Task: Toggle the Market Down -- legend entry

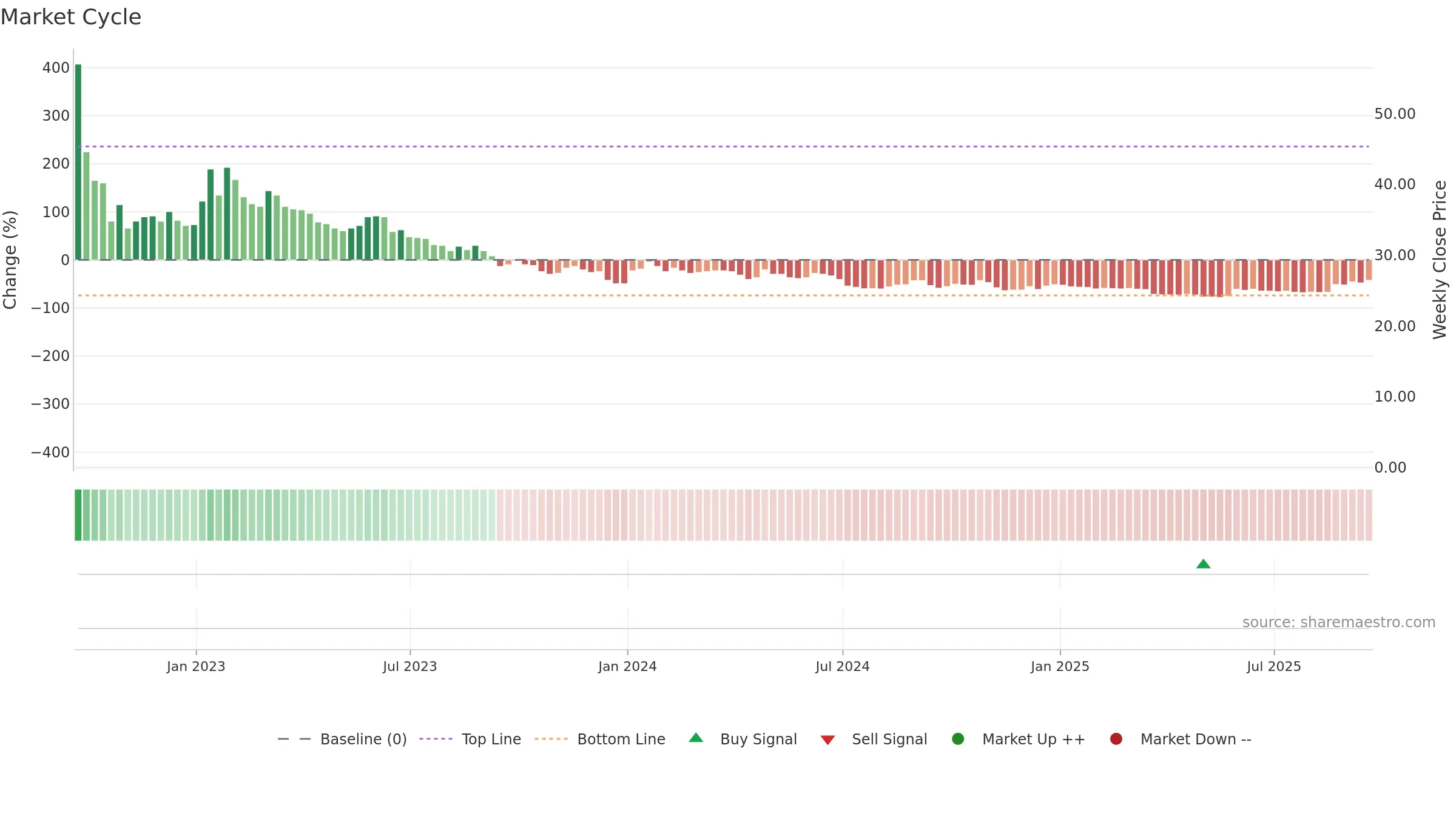Action: pos(1181,739)
